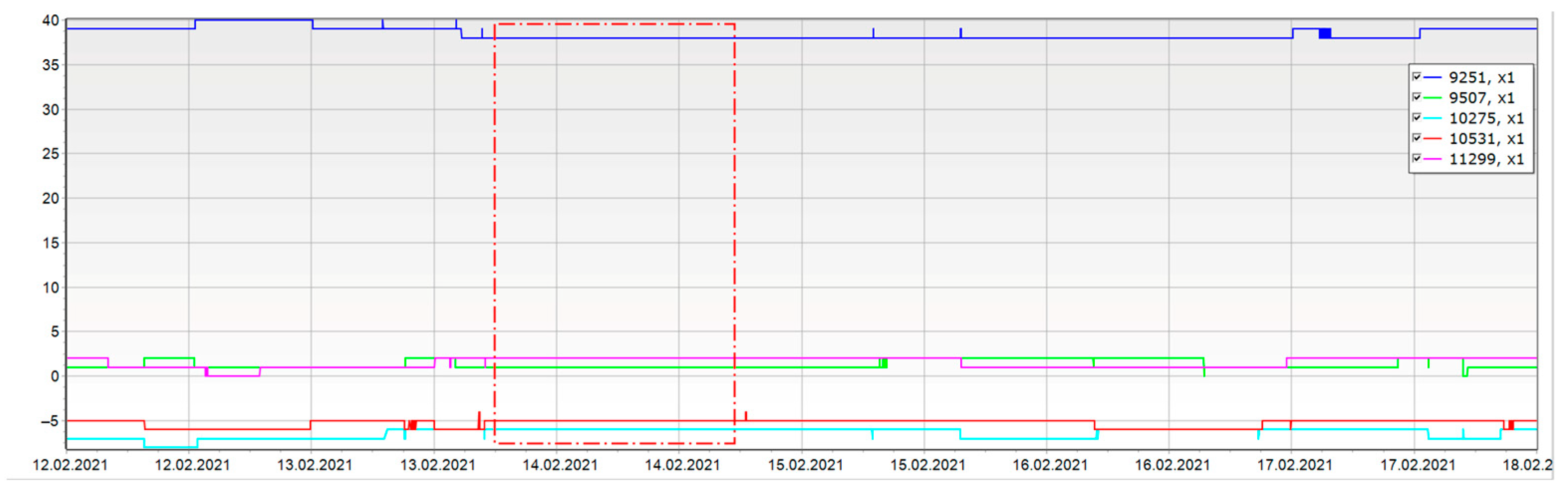
Task: Uncheck the 9251, x1 series checkbox
Action: click(x=1417, y=77)
